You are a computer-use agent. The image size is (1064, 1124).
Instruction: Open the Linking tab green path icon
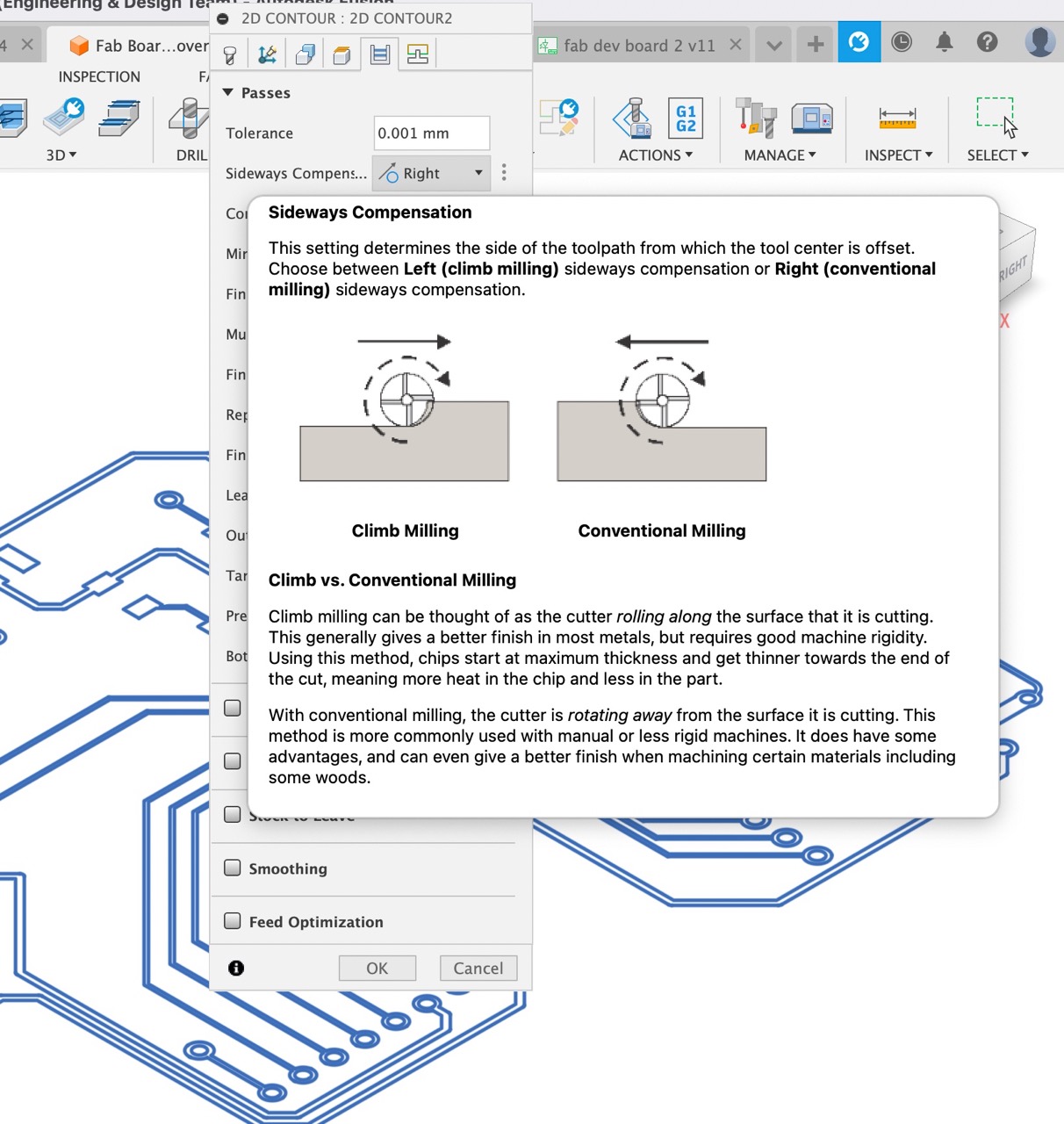[418, 55]
